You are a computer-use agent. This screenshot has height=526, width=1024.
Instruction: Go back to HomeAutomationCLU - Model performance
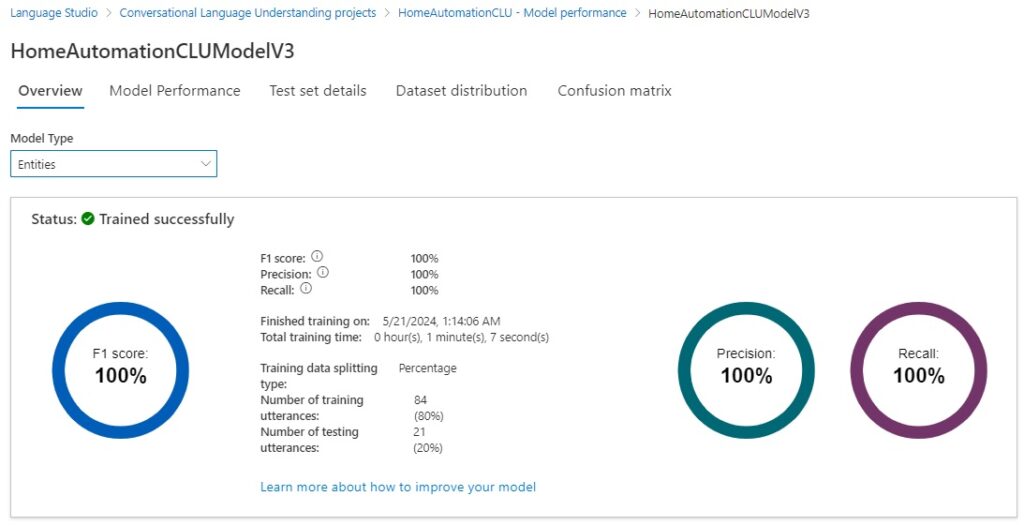pyautogui.click(x=512, y=13)
